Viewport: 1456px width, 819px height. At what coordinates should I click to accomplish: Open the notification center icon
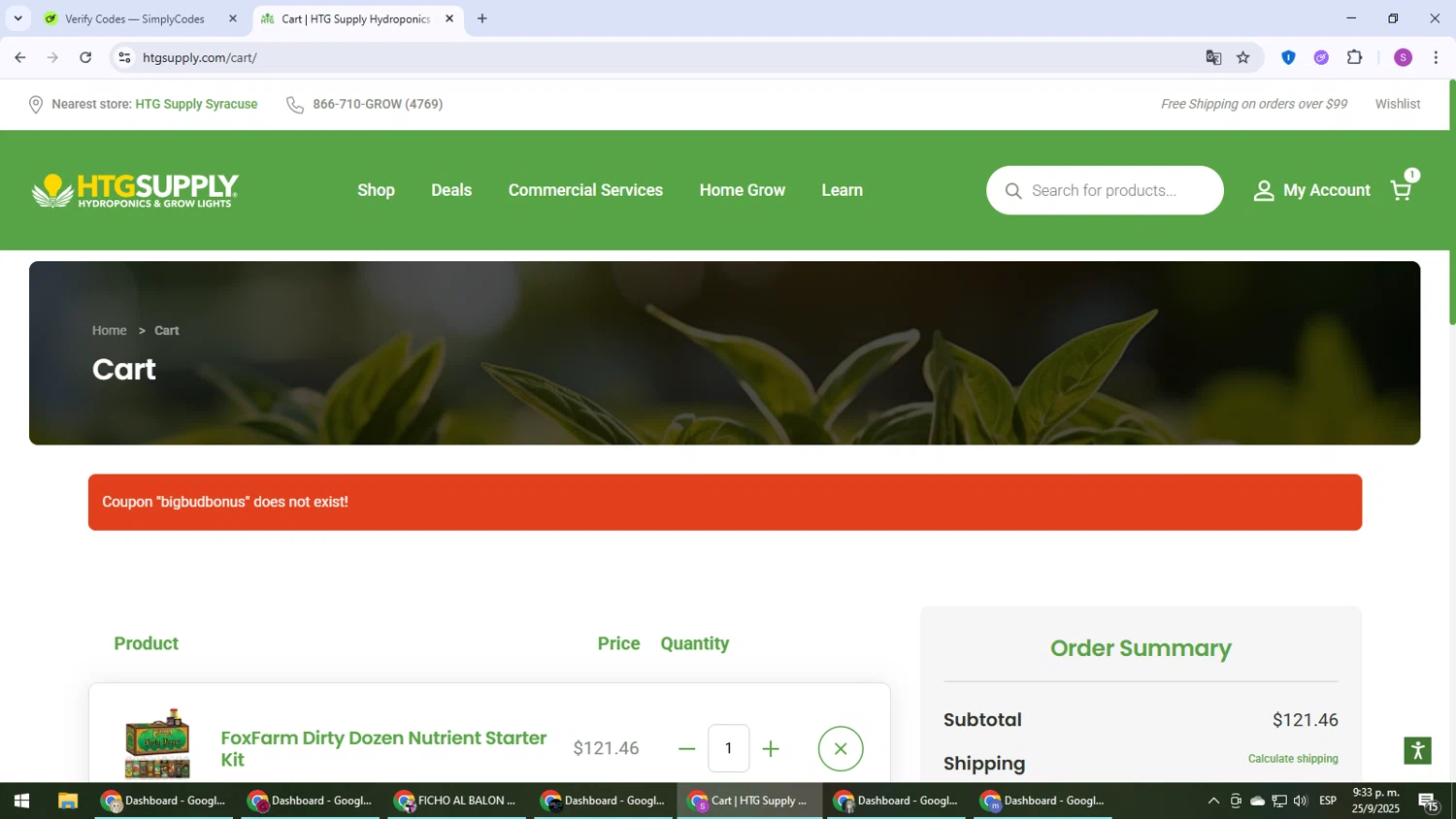coord(1429,802)
